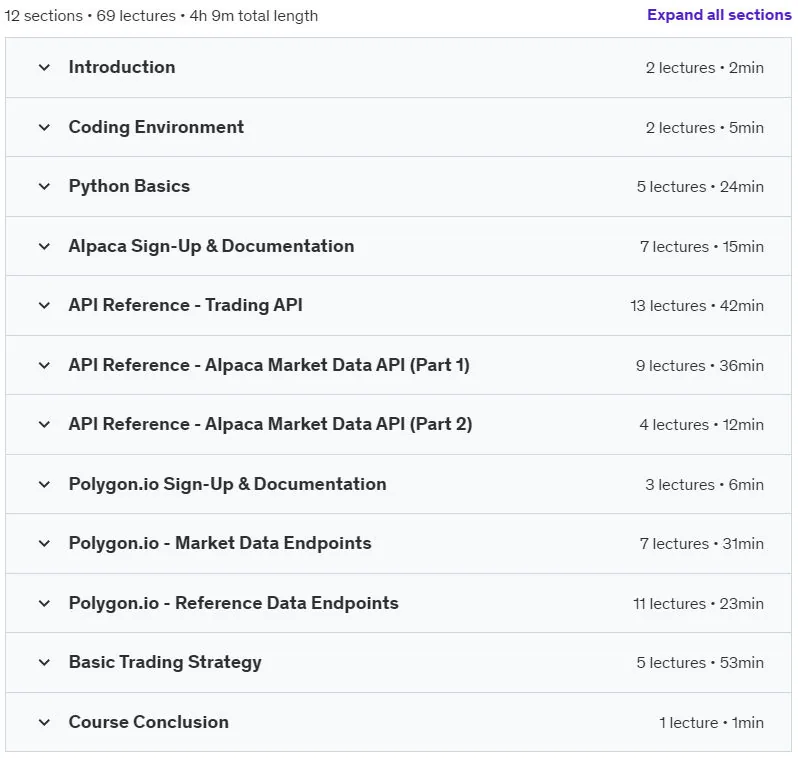Expand Alpaca Sign-Up & Documentation chevron
Screen dimensions: 798x758
point(44,246)
